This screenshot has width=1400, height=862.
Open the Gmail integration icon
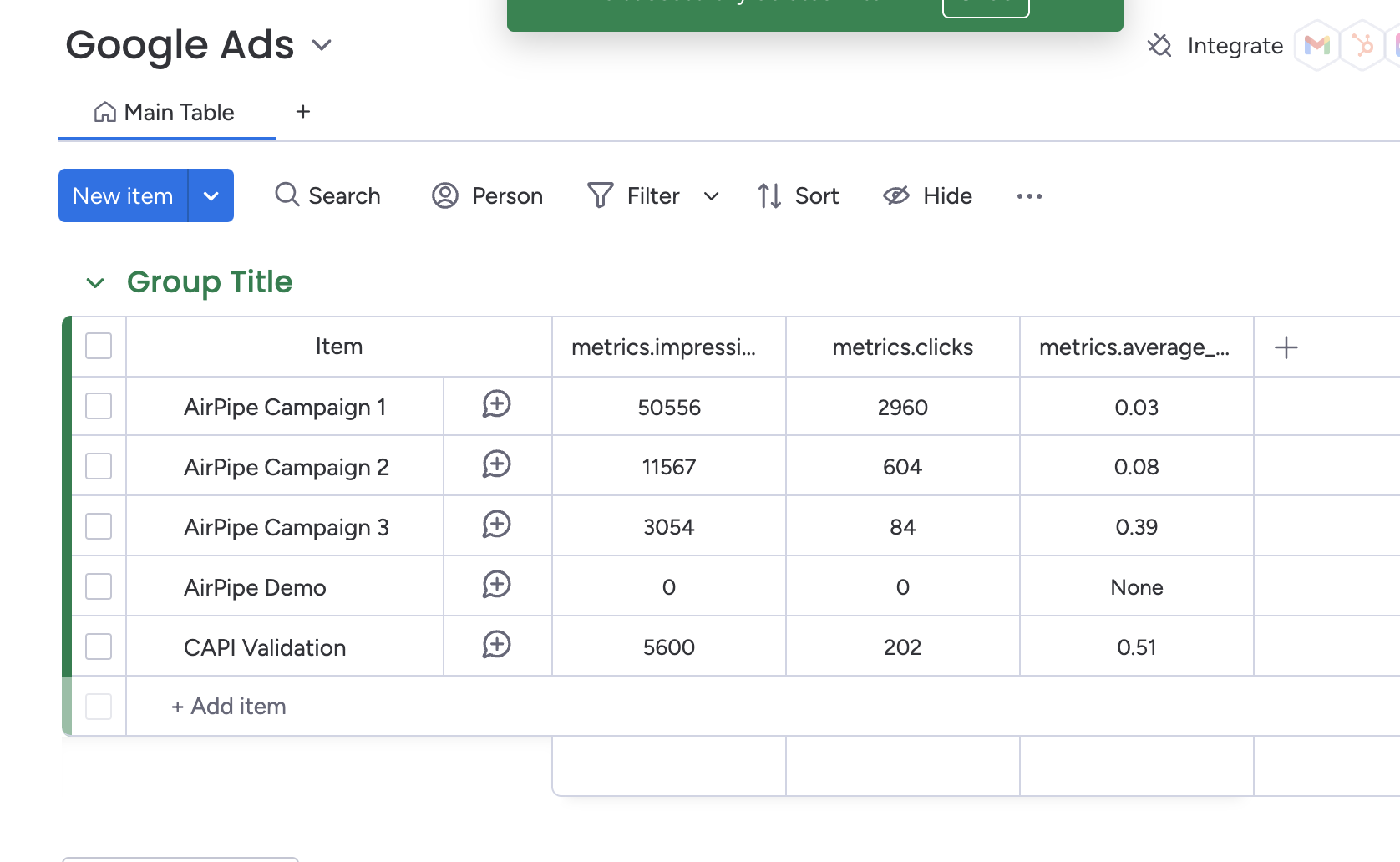[x=1317, y=45]
